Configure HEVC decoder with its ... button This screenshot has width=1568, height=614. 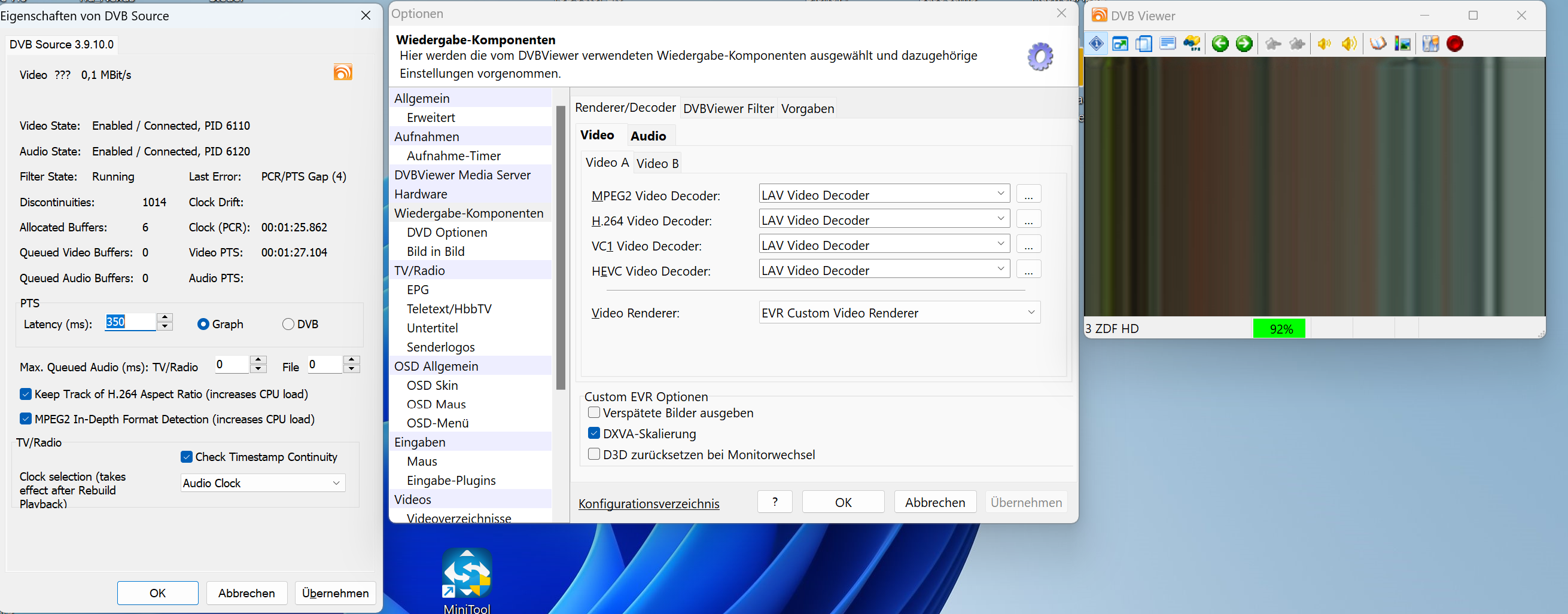tap(1029, 270)
